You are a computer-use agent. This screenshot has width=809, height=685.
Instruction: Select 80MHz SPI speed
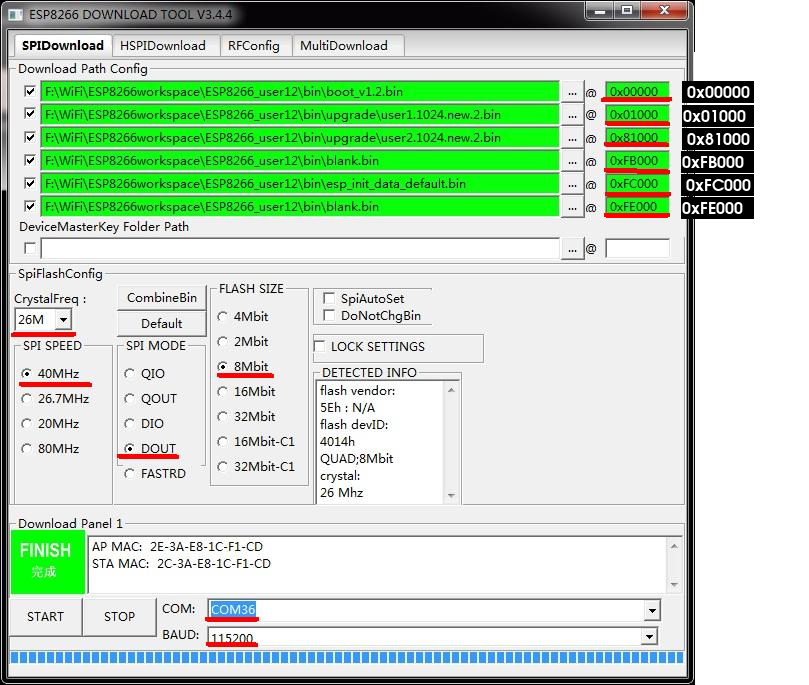pyautogui.click(x=50, y=449)
